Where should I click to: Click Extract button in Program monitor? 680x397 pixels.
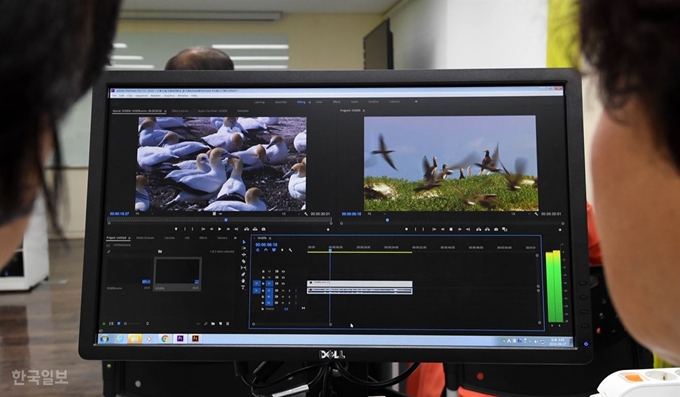[487, 229]
